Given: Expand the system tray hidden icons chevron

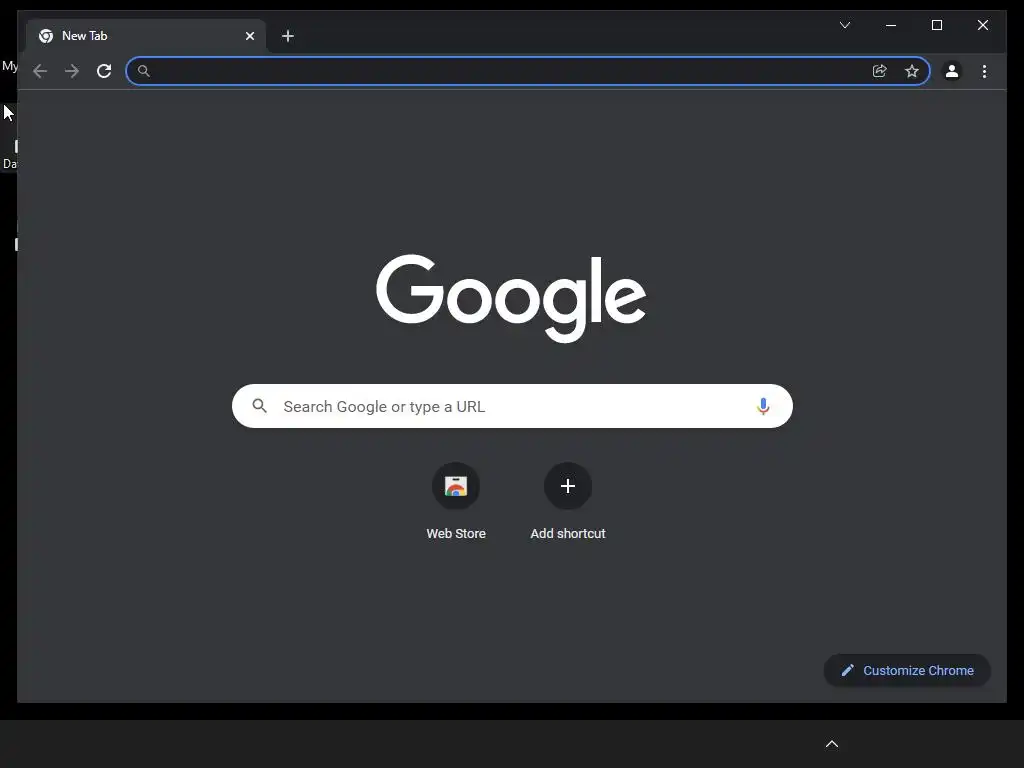Looking at the screenshot, I should pyautogui.click(x=831, y=744).
